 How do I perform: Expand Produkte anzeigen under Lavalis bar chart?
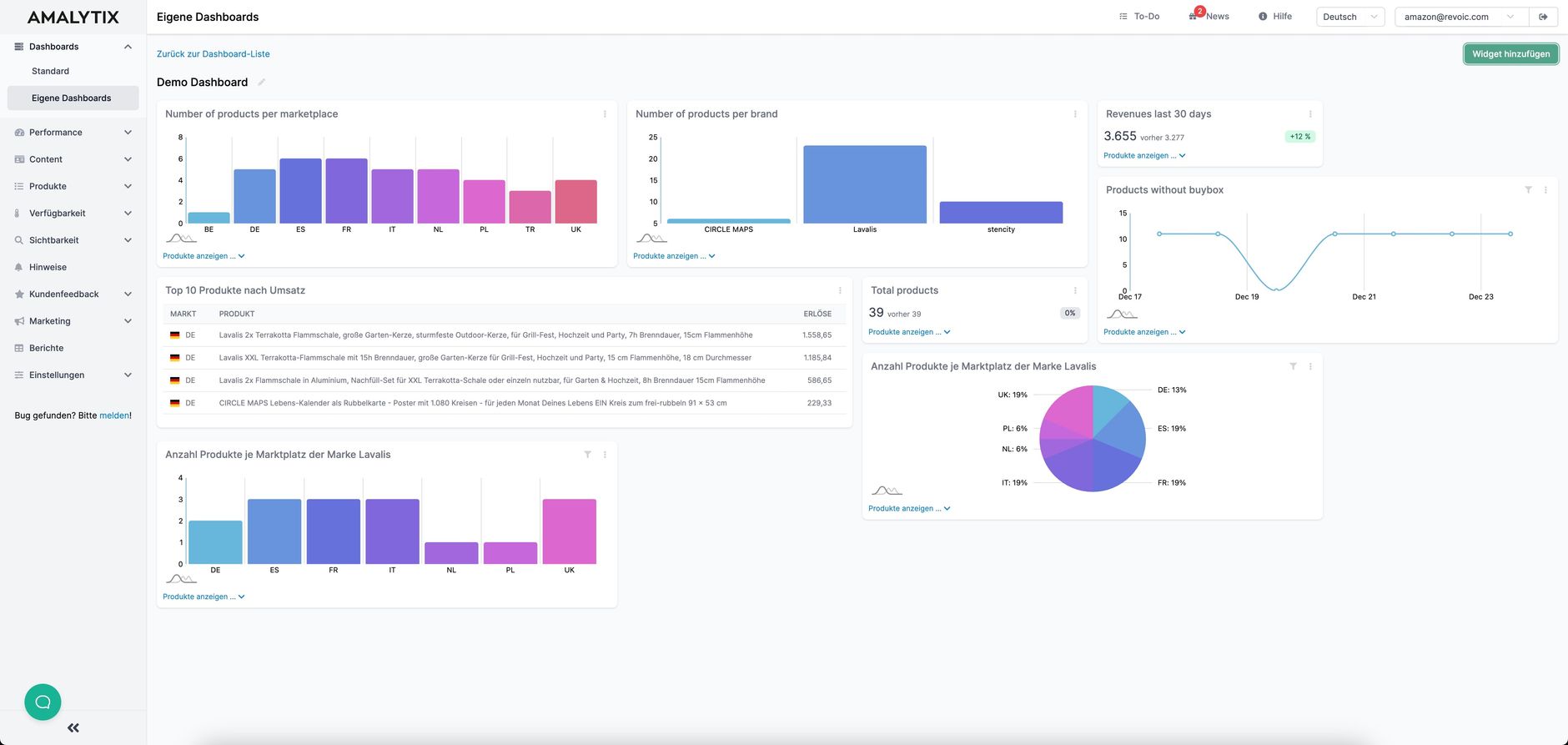(x=204, y=597)
